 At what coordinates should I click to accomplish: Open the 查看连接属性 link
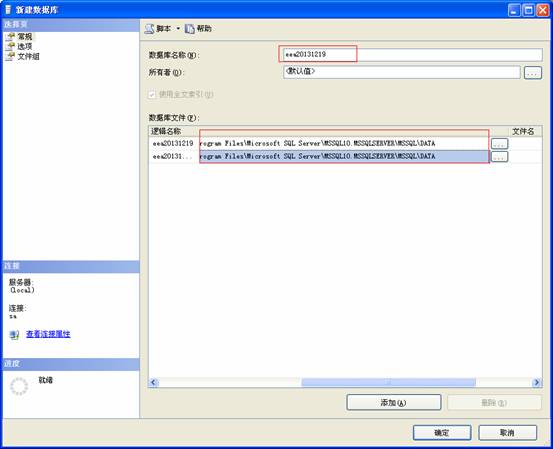point(48,334)
